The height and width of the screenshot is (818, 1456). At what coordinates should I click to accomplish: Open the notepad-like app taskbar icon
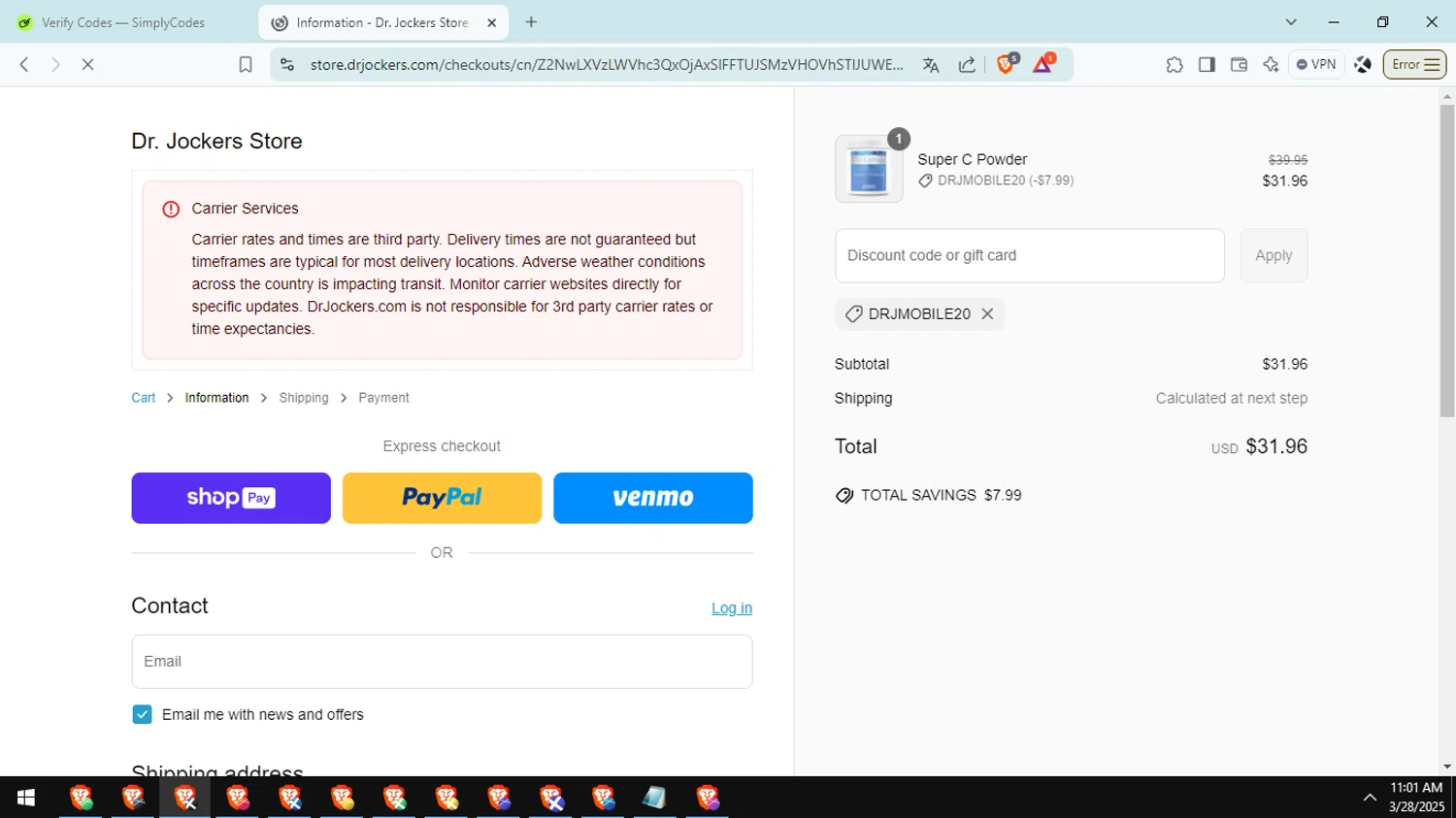click(x=655, y=798)
